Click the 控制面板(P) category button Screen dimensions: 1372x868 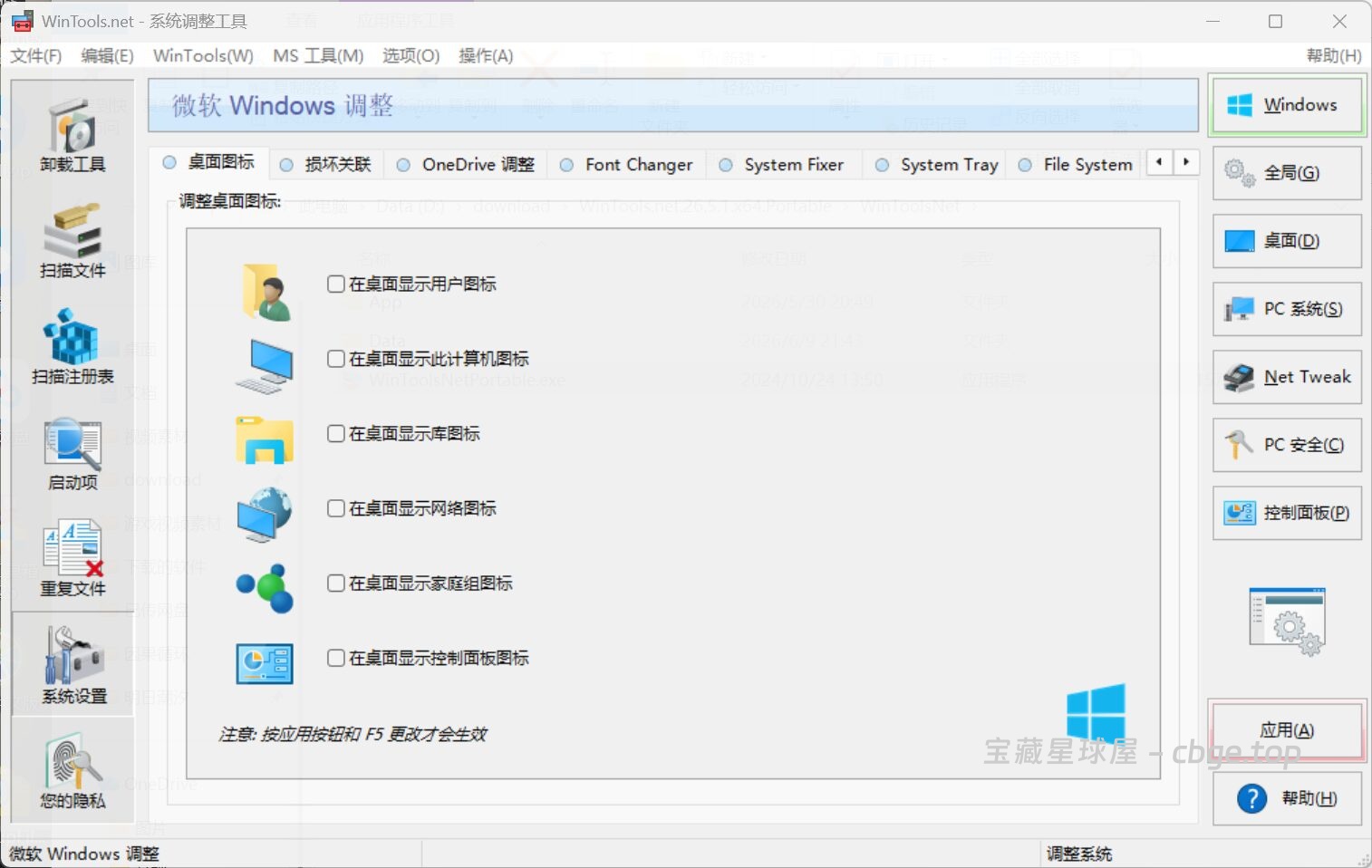[x=1287, y=513]
